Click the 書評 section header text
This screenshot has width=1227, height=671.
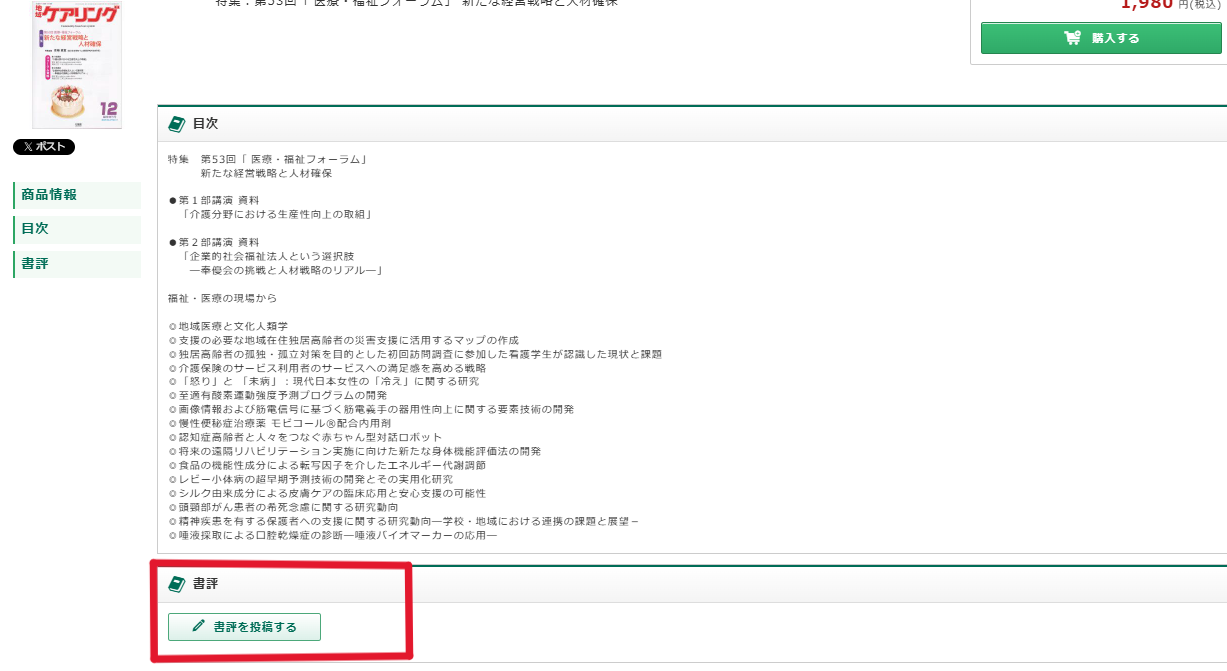pos(205,584)
